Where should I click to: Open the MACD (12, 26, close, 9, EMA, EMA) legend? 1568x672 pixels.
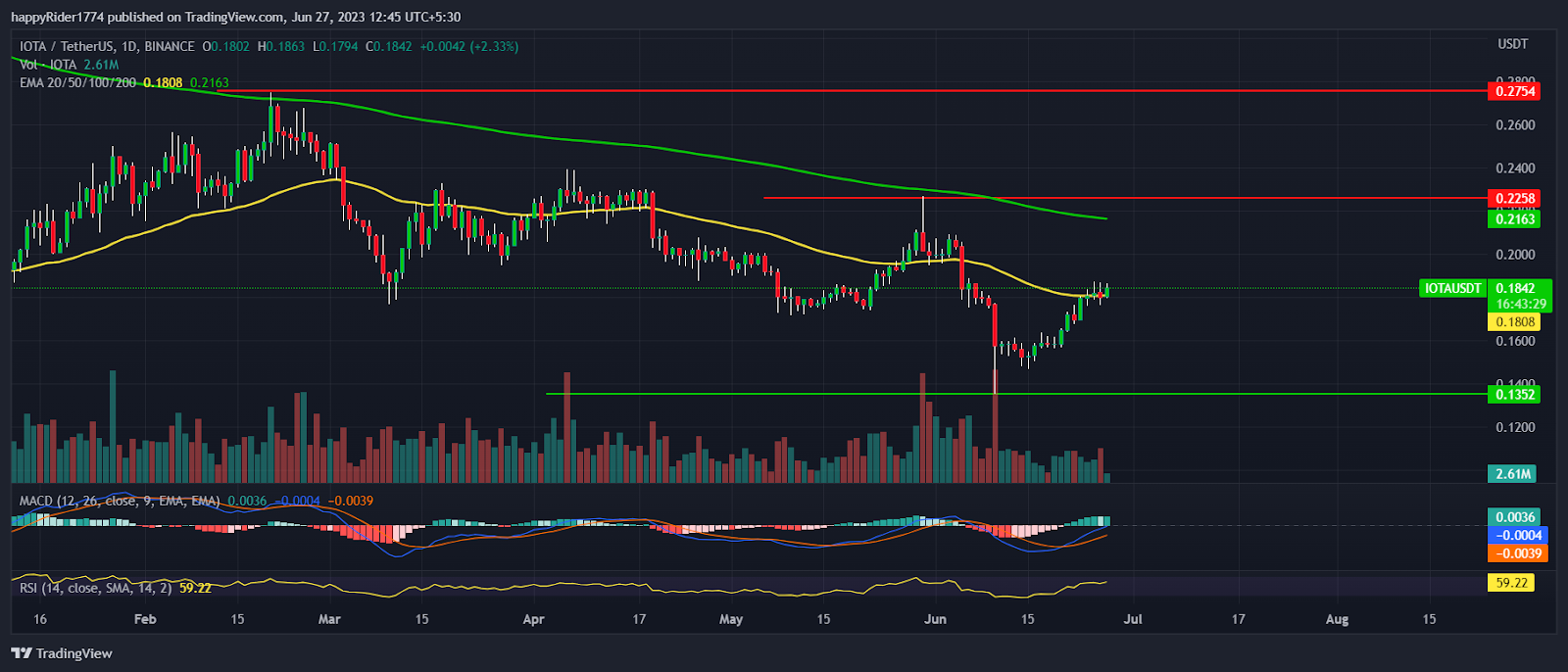(120, 501)
